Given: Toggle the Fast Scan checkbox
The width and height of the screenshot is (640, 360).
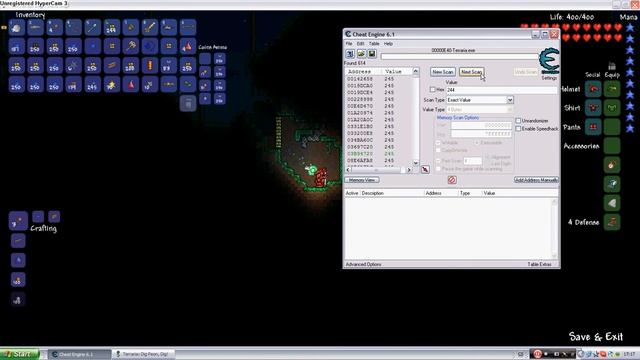Looking at the screenshot, I should tap(438, 161).
